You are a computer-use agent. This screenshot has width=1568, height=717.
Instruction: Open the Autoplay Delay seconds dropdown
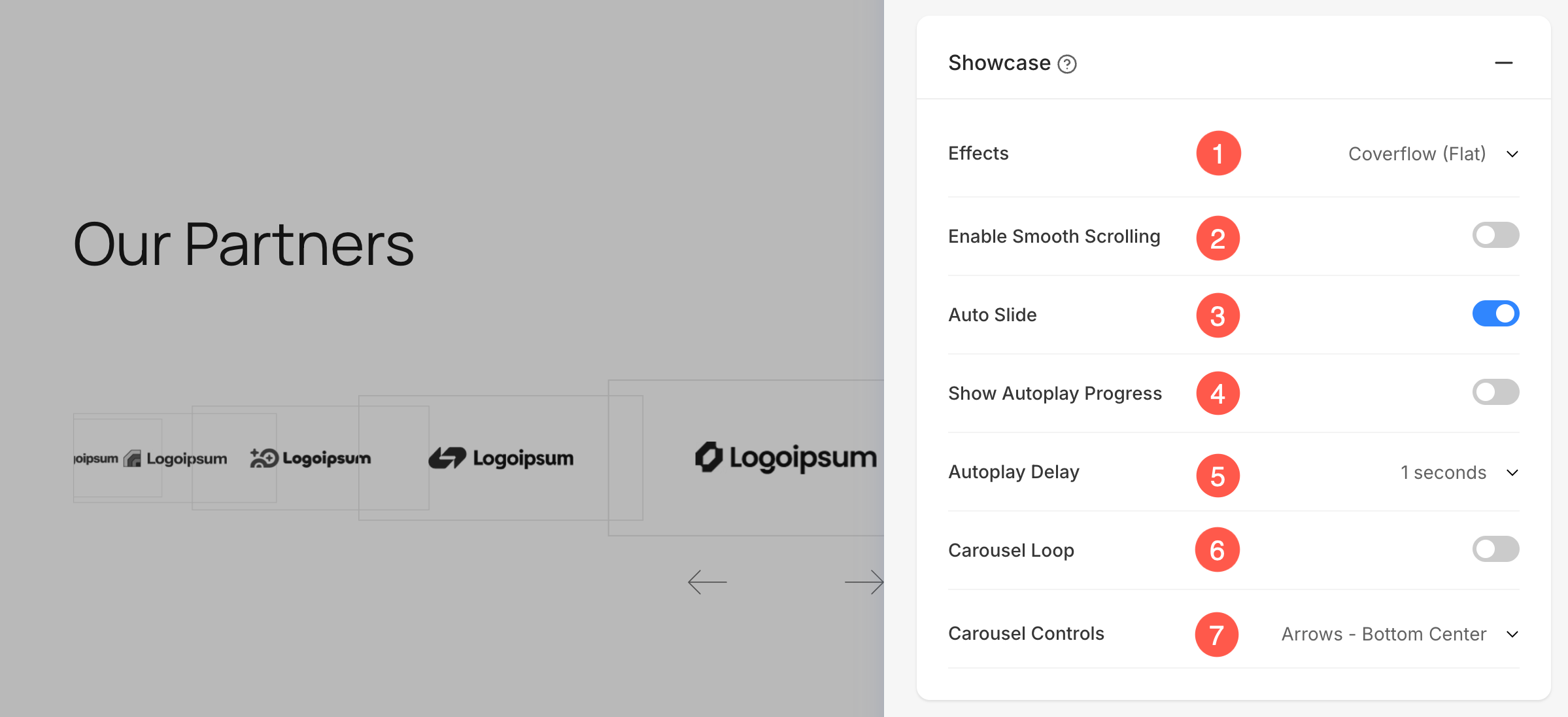pos(1459,472)
